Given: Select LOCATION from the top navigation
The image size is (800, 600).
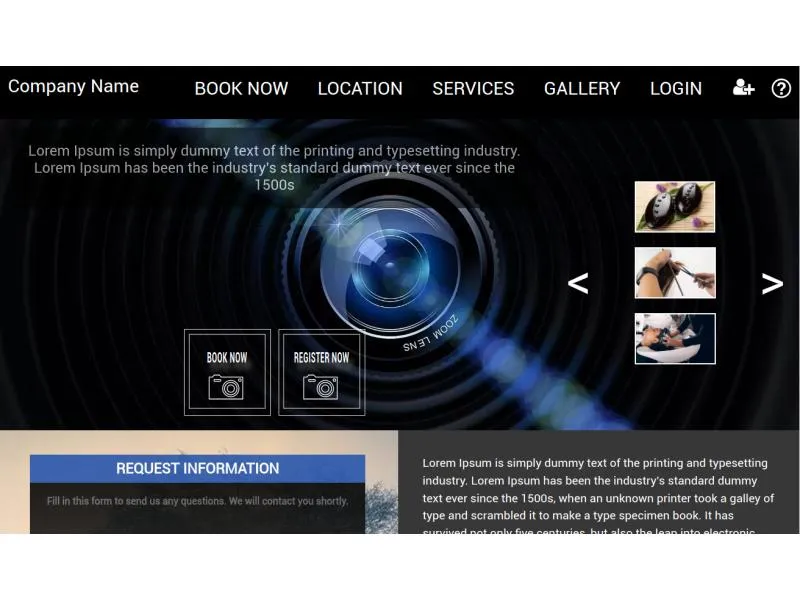Looking at the screenshot, I should coord(360,88).
